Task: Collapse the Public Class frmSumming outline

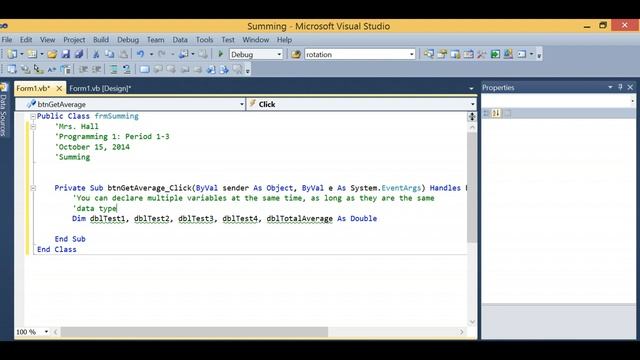Action: pos(33,116)
